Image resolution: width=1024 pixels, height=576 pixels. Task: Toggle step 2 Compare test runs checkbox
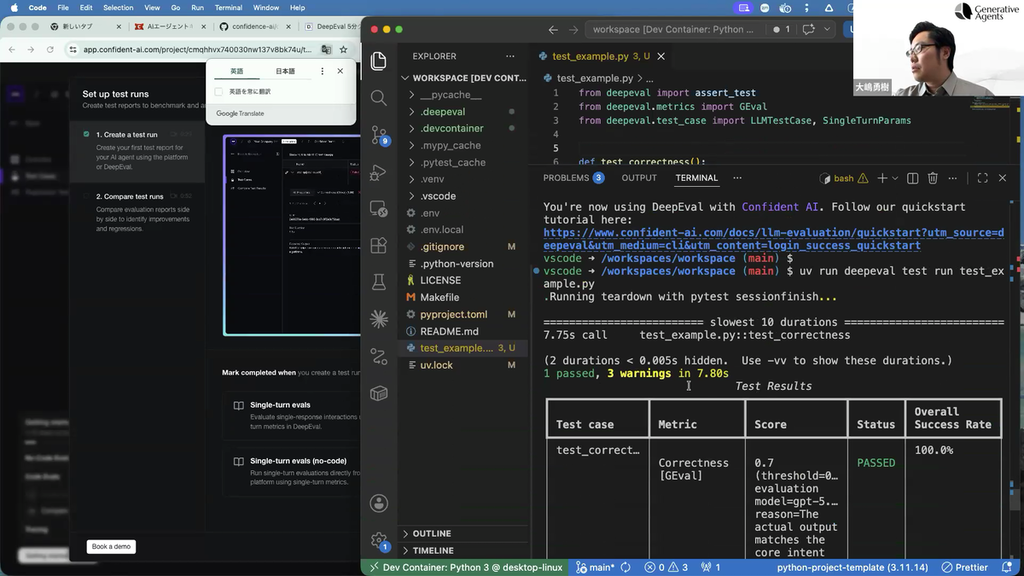coord(86,196)
